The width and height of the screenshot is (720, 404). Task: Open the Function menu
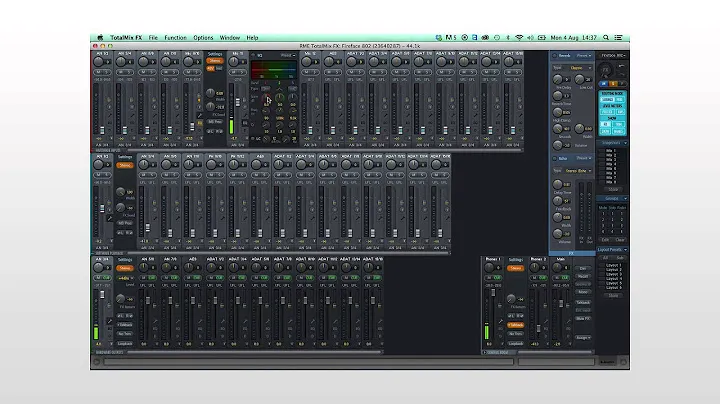tap(174, 37)
